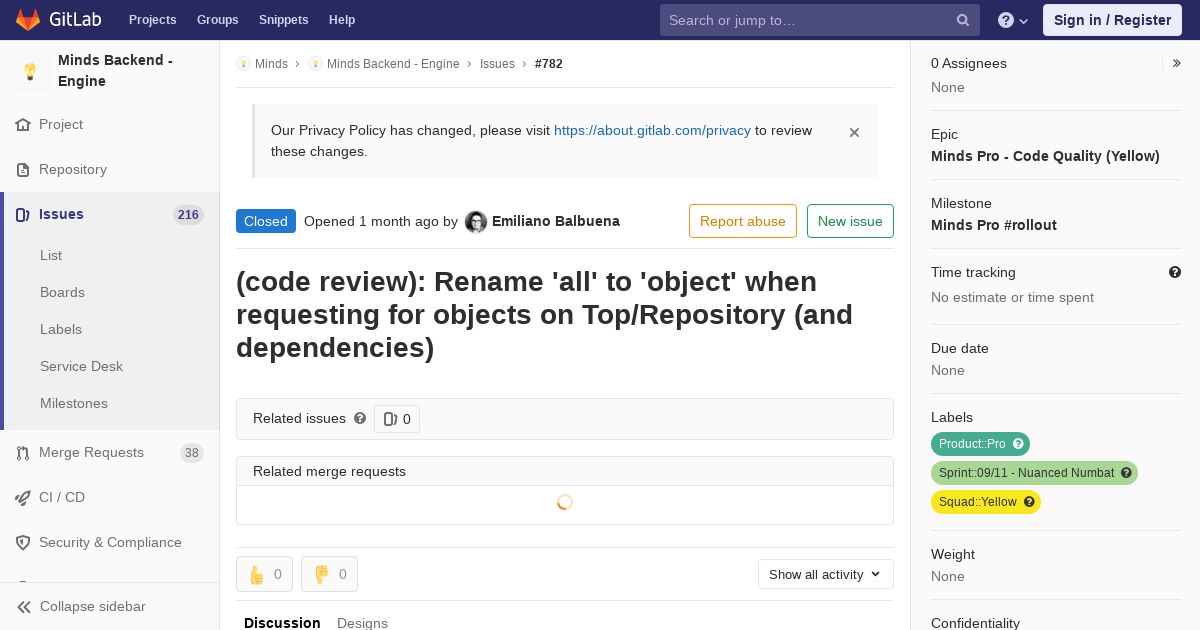Follow the about.gitlab.com/privacy link

click(x=652, y=130)
